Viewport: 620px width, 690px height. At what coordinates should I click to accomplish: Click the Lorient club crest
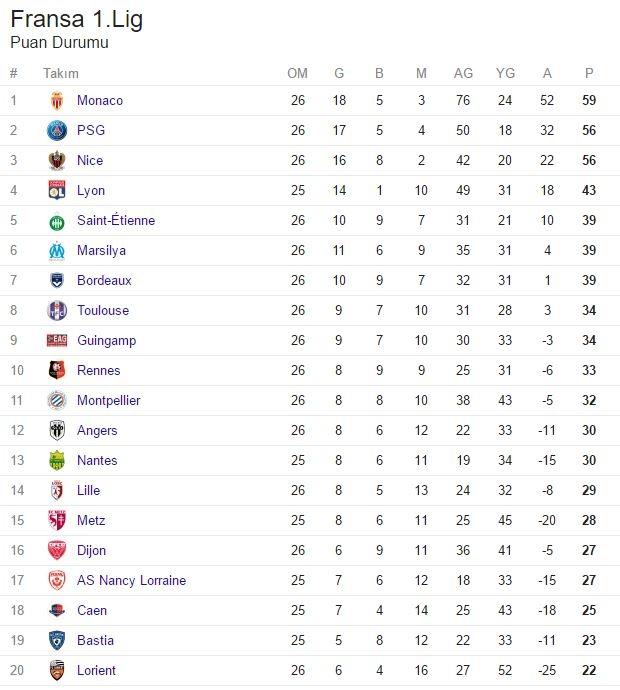click(57, 671)
